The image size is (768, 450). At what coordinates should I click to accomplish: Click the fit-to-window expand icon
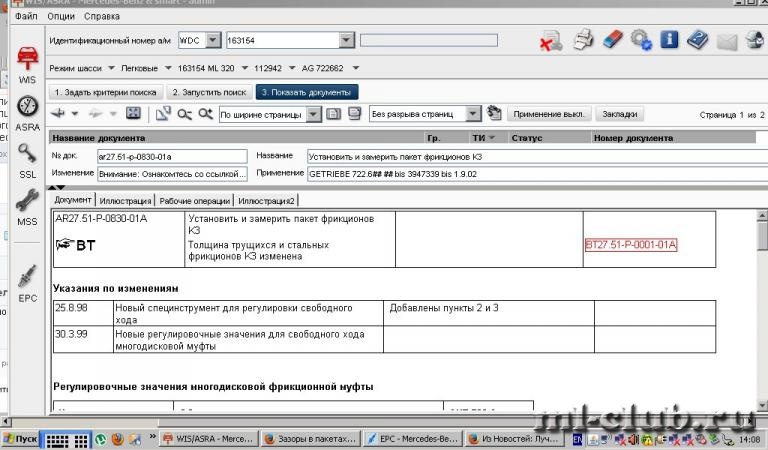coord(133,114)
